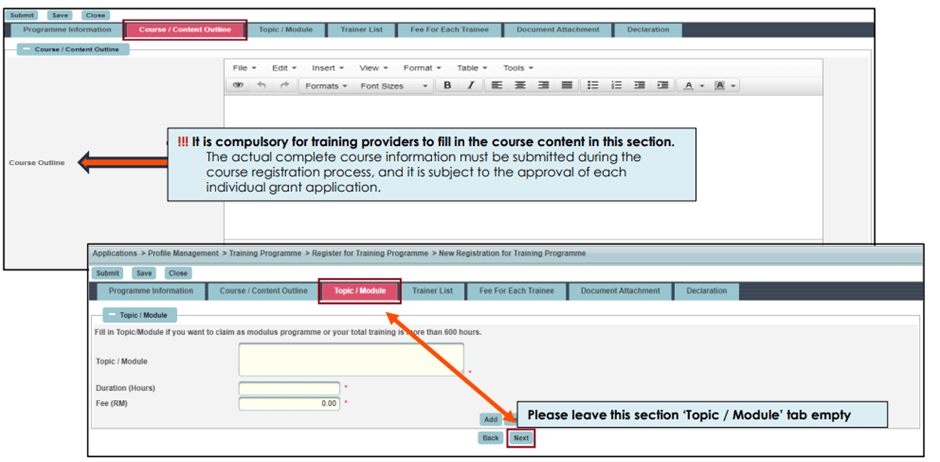Open the Document Attachment tab in upper window
Screen dimensions: 940x462
(x=558, y=30)
